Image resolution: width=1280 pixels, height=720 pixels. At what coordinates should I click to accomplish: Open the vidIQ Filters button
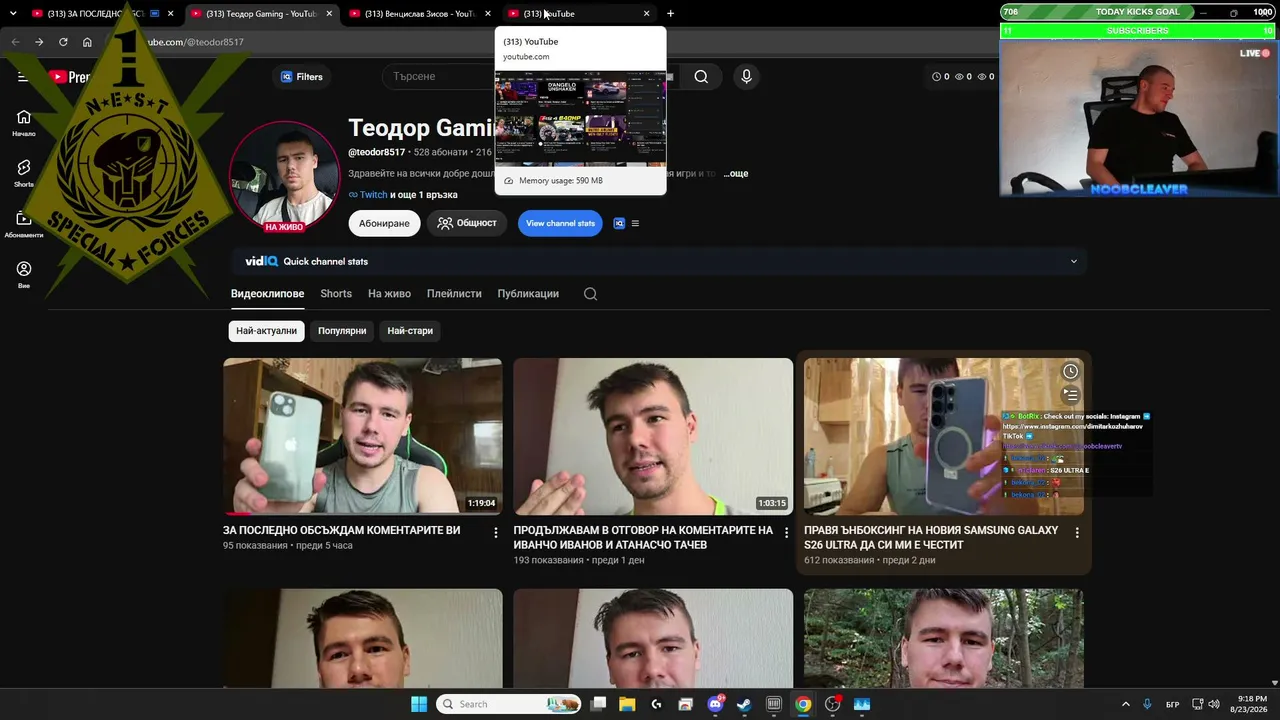click(301, 77)
